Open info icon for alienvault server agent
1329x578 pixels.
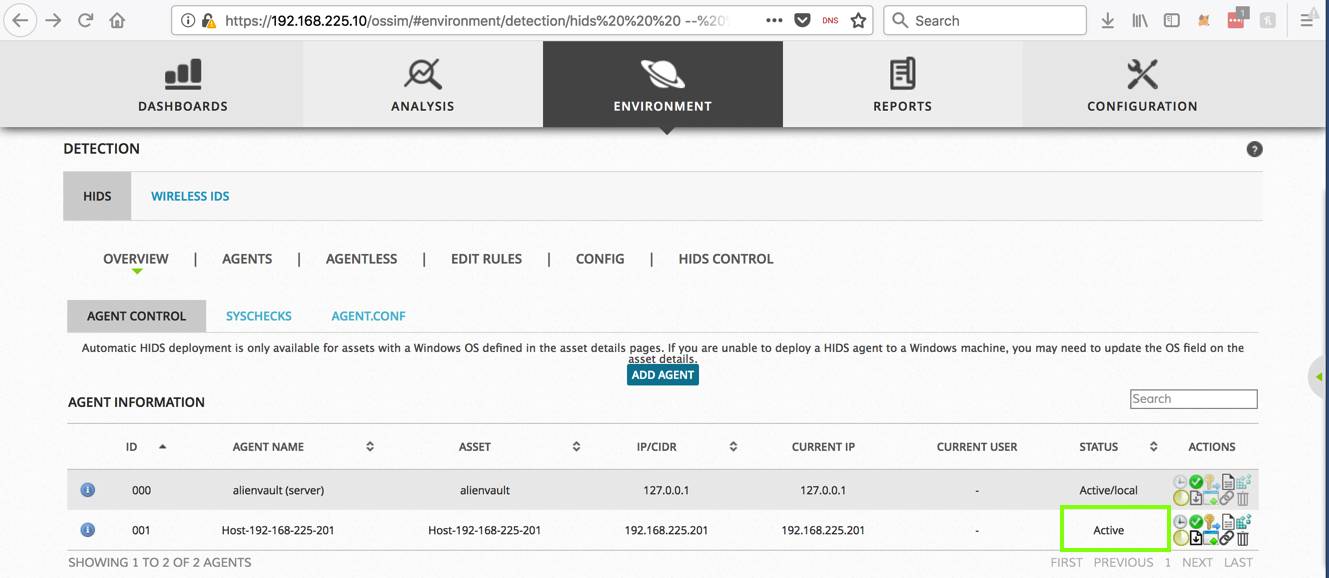coord(88,490)
